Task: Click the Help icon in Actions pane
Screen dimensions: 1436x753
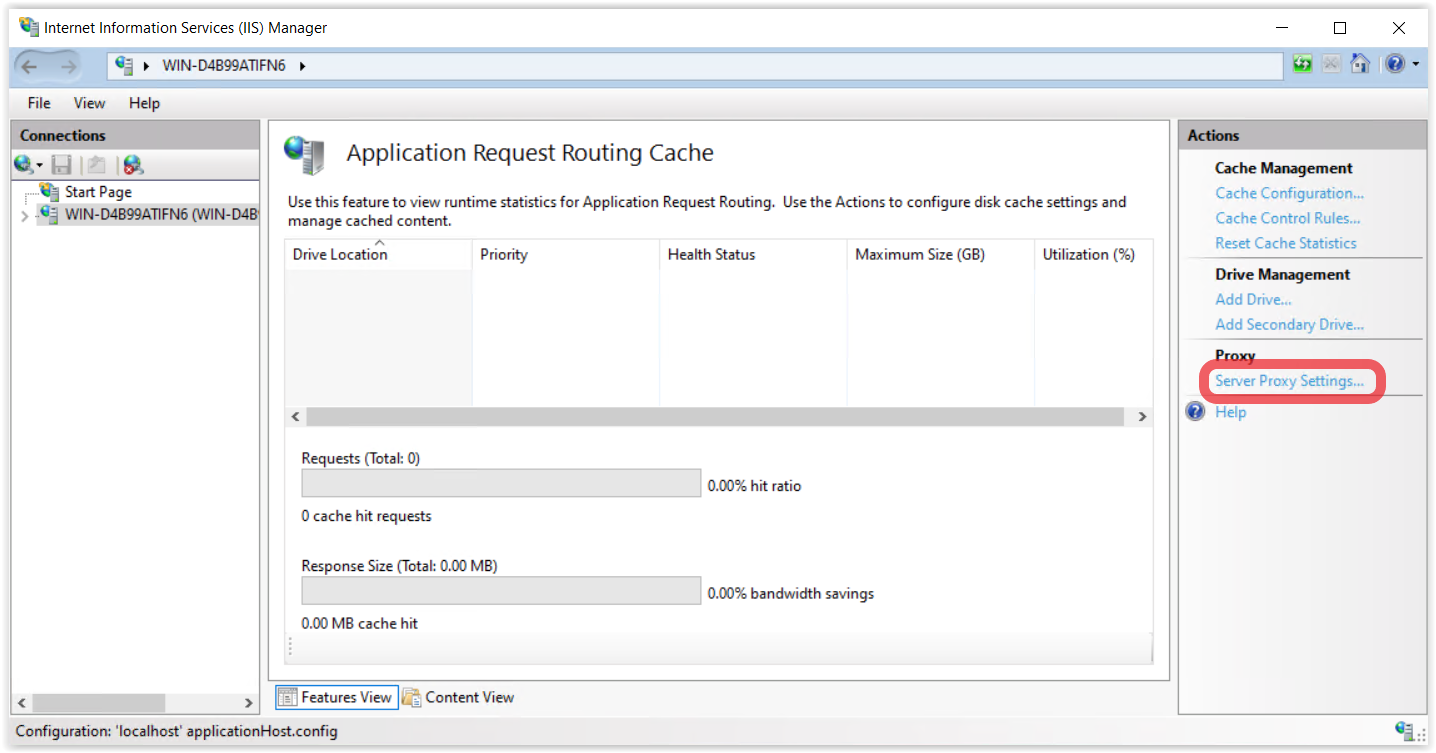Action: click(x=1196, y=412)
